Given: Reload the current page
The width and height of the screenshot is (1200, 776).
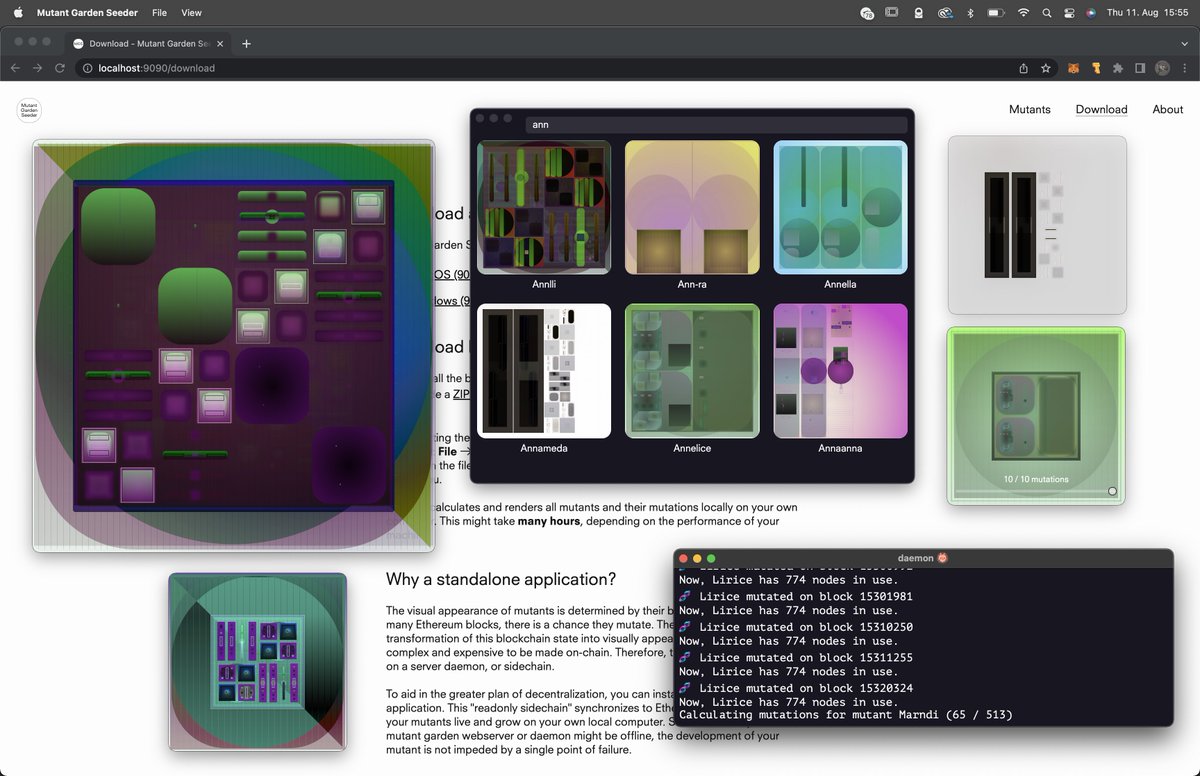Looking at the screenshot, I should [x=59, y=68].
